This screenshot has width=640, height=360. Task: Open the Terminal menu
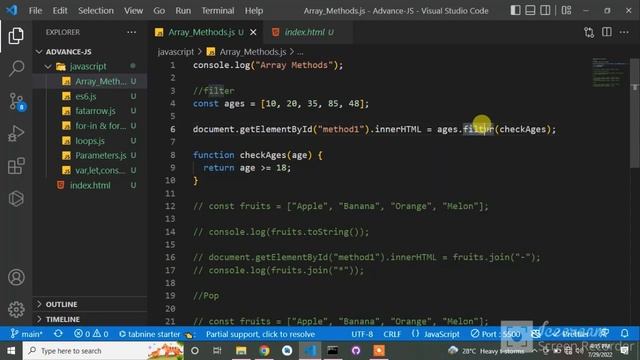[x=218, y=11]
